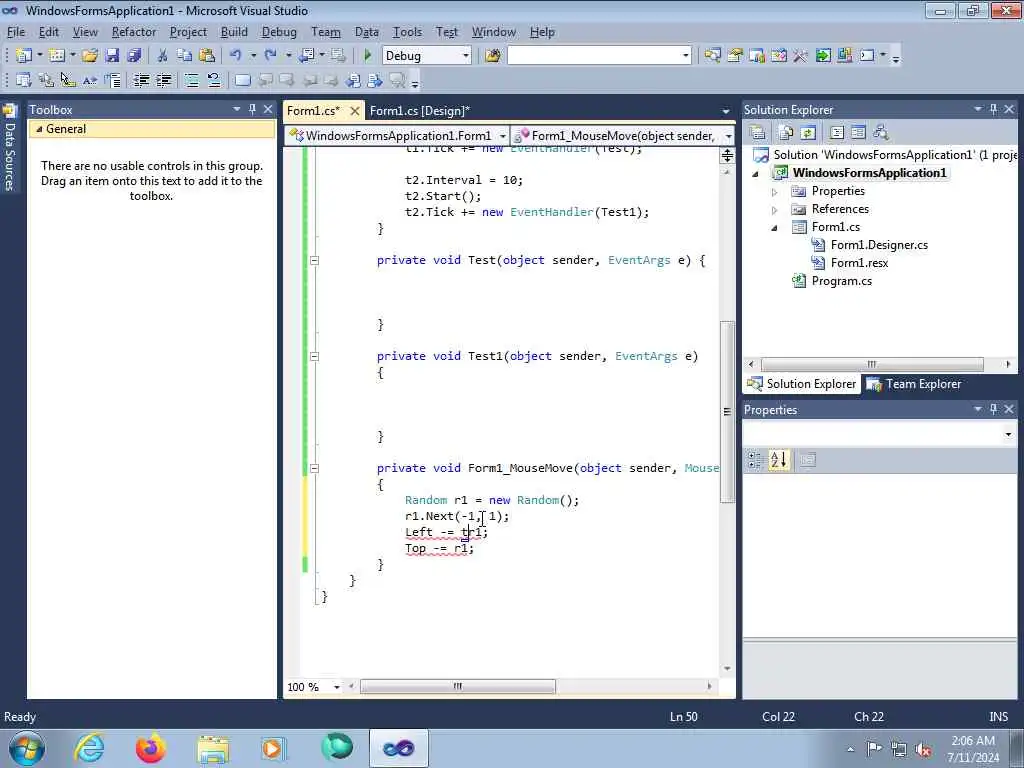Toggle auto-hide pin on Solution Explorer panel
1024x768 pixels.
[993, 109]
